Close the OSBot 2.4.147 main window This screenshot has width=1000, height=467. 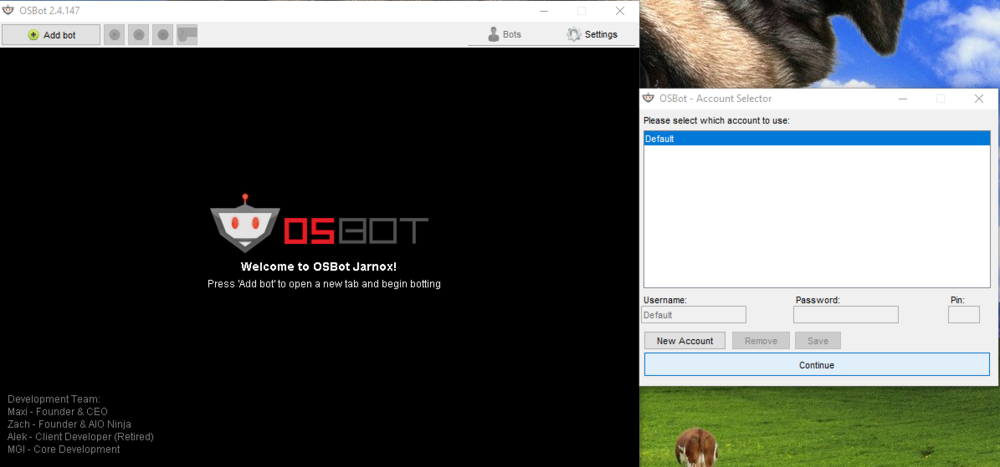point(620,11)
